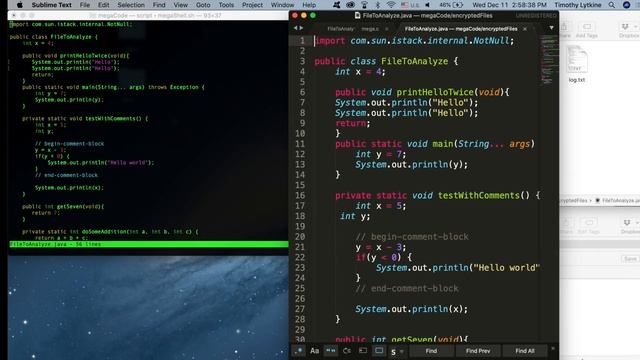Viewport: 640px width, 360px height.
Task: Click line number 11 in the gutter
Action: coord(300,144)
